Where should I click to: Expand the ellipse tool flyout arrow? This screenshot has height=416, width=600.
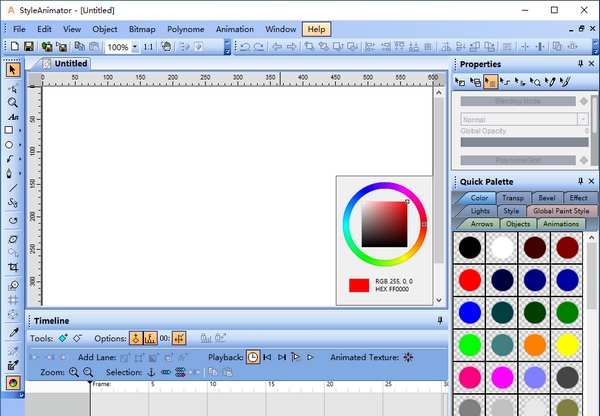click(22, 145)
